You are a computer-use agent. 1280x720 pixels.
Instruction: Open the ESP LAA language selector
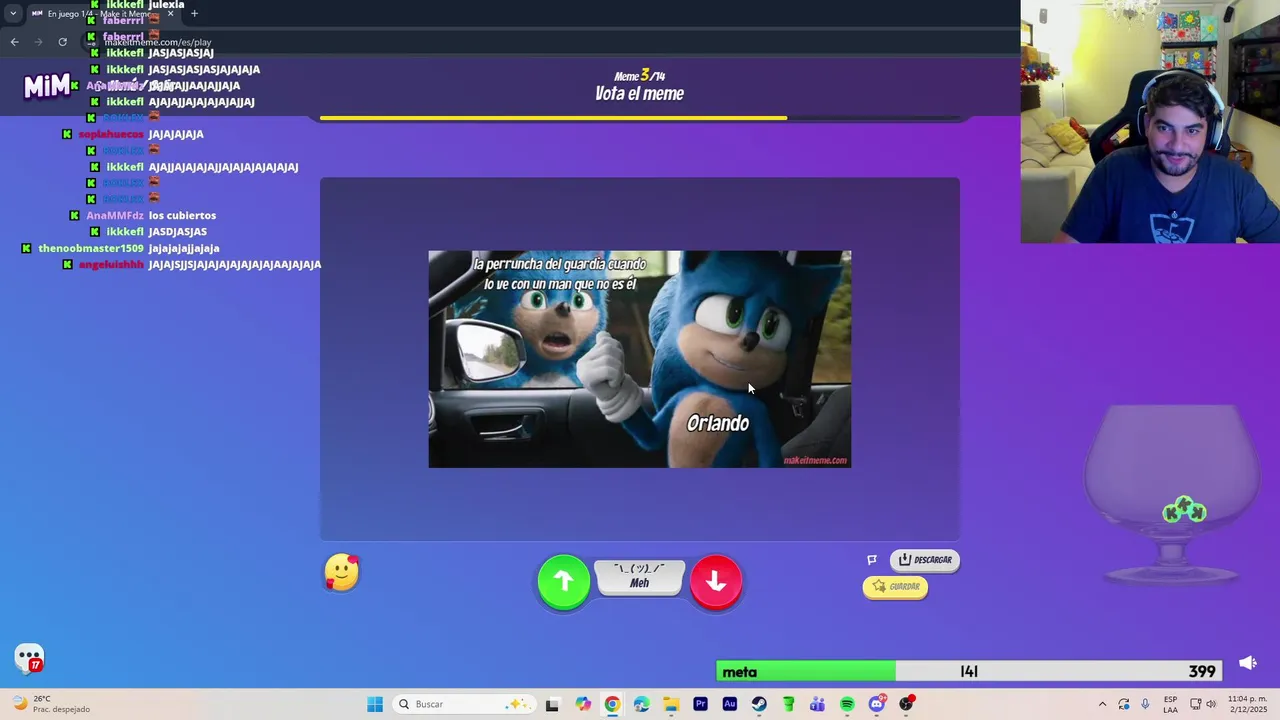pos(1170,704)
